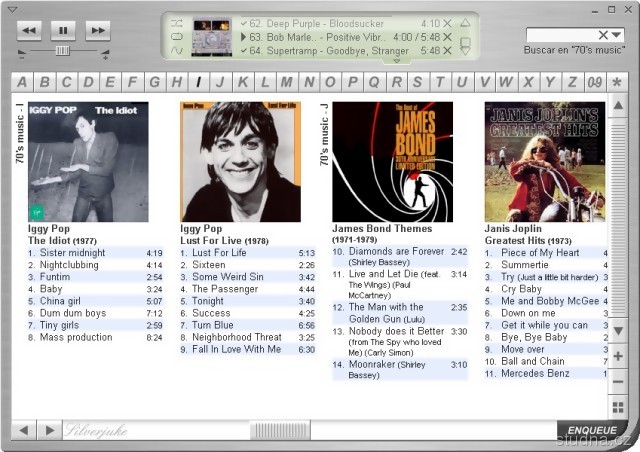Toggle the visualization wave icon
The image size is (640, 452).
point(177,51)
